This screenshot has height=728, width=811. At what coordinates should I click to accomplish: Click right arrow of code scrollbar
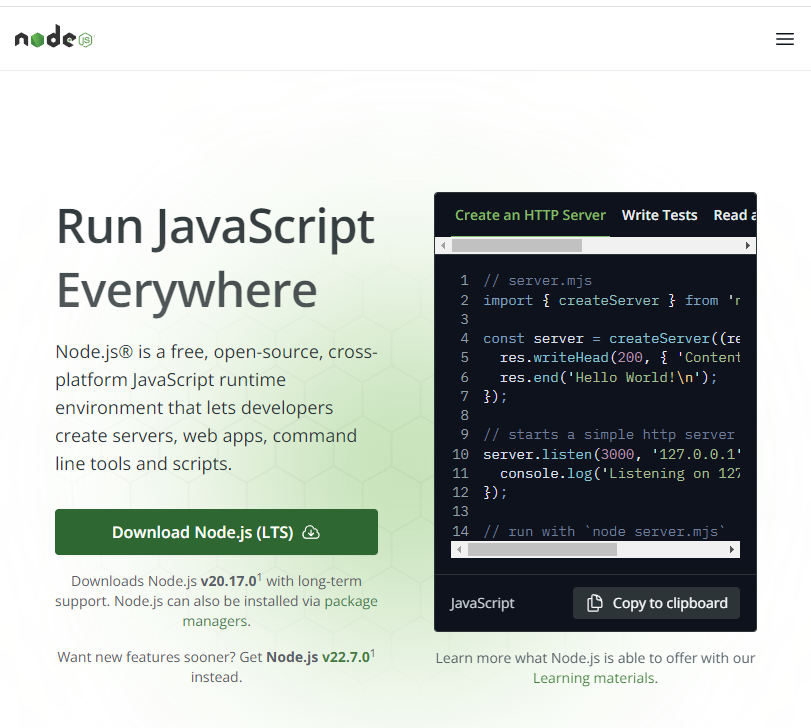point(731,550)
